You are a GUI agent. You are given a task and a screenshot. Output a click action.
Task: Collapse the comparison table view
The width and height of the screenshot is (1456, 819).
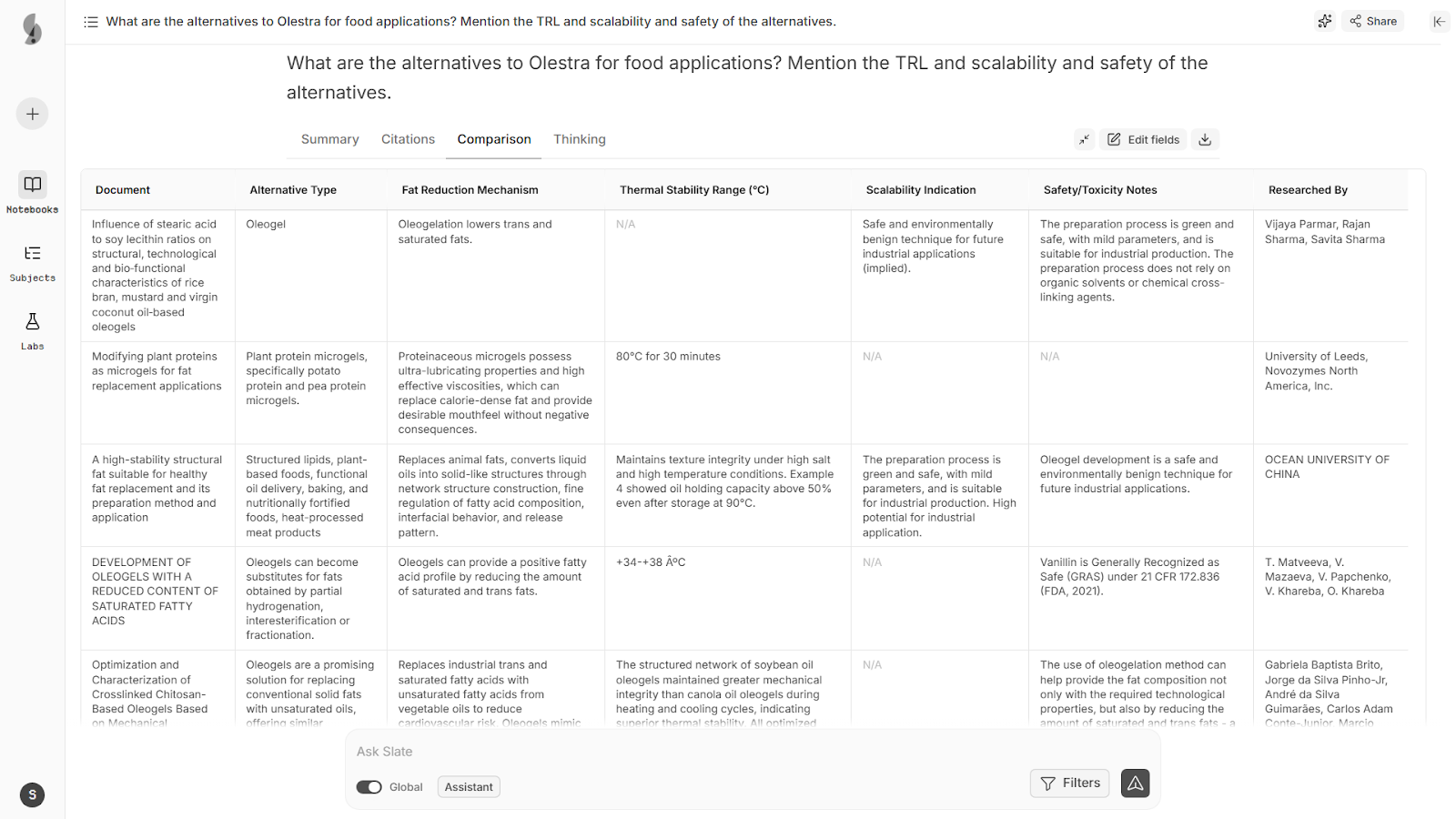click(1084, 139)
